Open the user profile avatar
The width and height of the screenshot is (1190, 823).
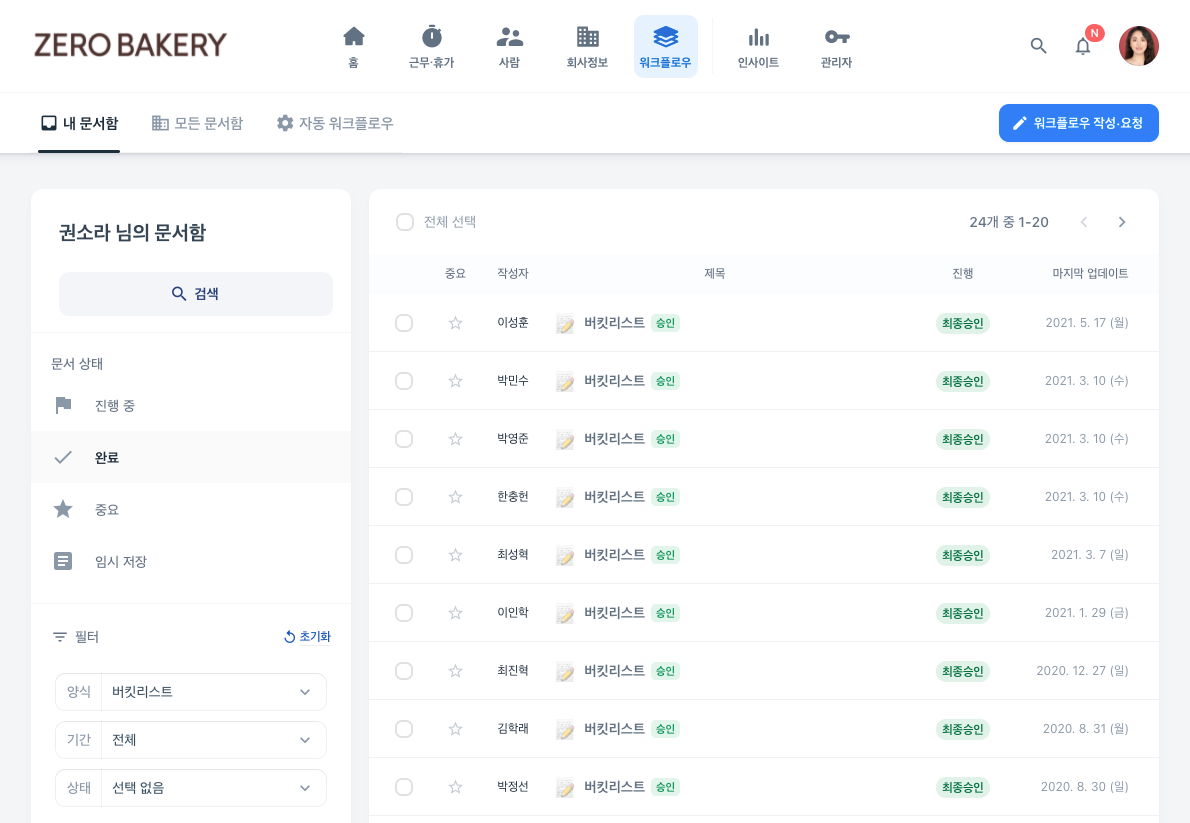(x=1138, y=46)
